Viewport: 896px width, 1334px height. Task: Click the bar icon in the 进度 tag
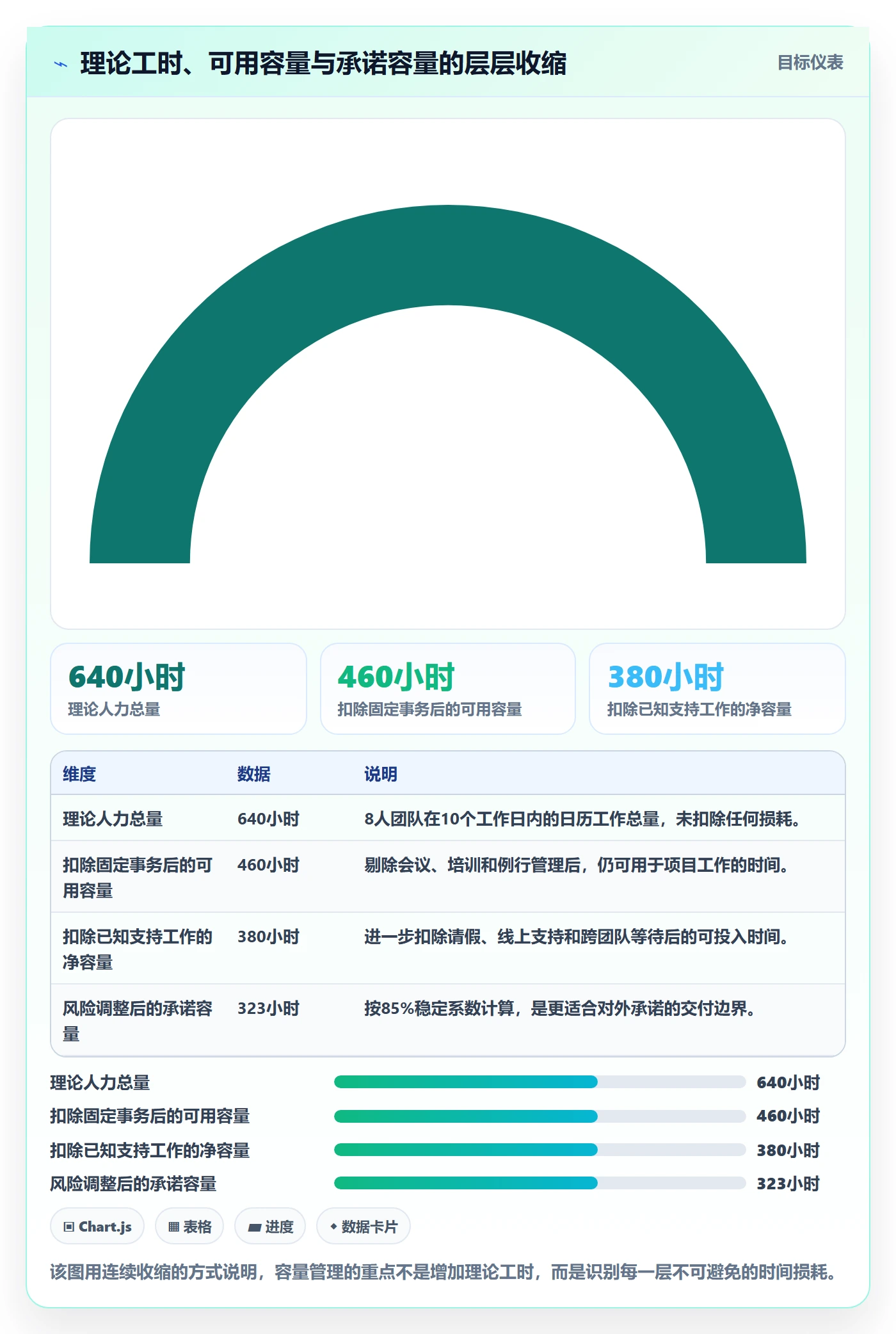[255, 1227]
